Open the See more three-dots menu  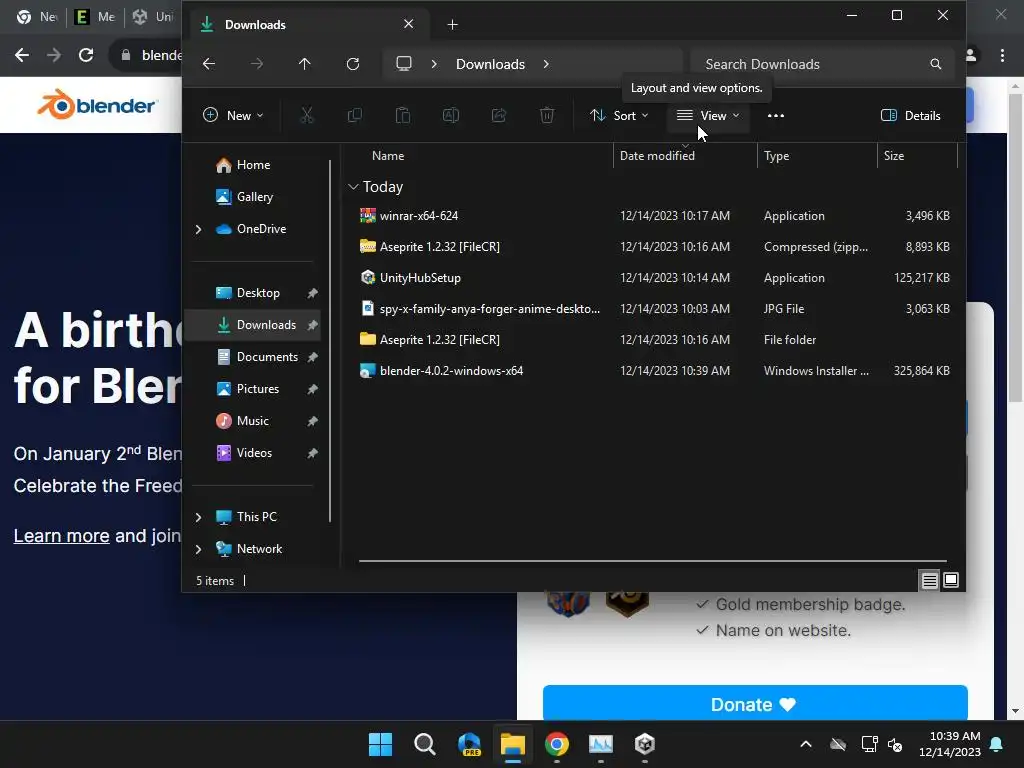[x=776, y=116]
